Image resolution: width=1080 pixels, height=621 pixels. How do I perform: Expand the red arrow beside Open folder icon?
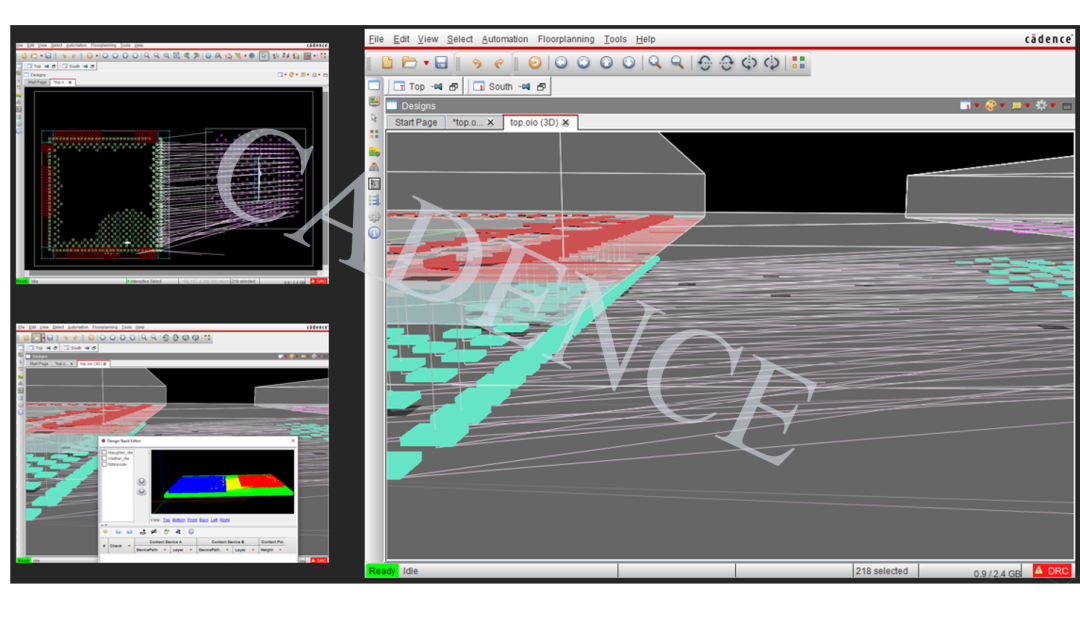click(x=426, y=63)
